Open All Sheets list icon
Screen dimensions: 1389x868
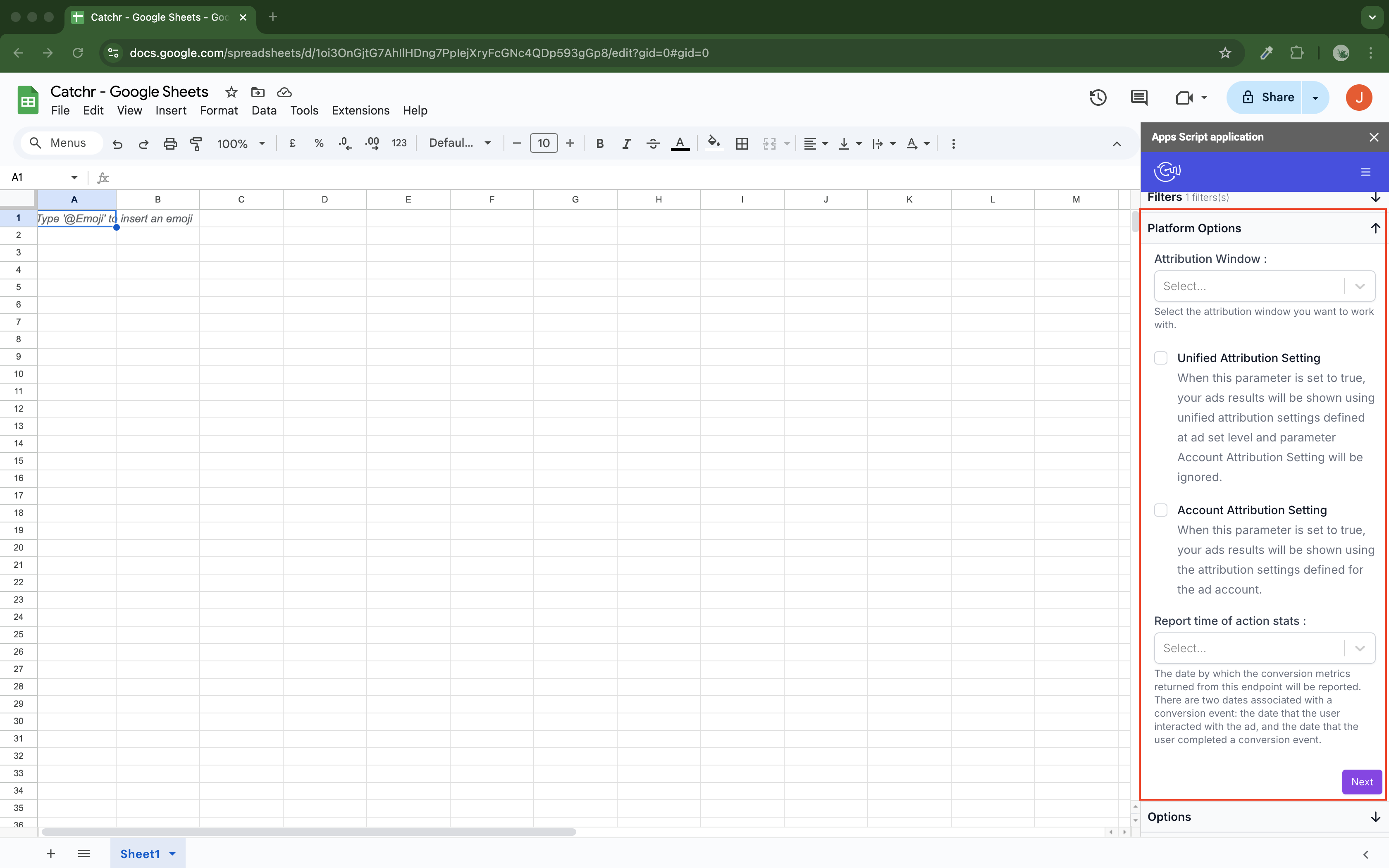tap(84, 854)
